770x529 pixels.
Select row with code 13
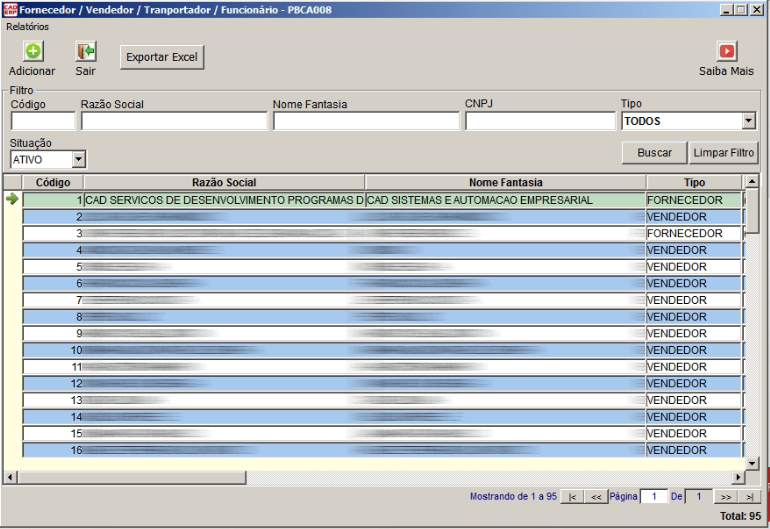pyautogui.click(x=382, y=400)
